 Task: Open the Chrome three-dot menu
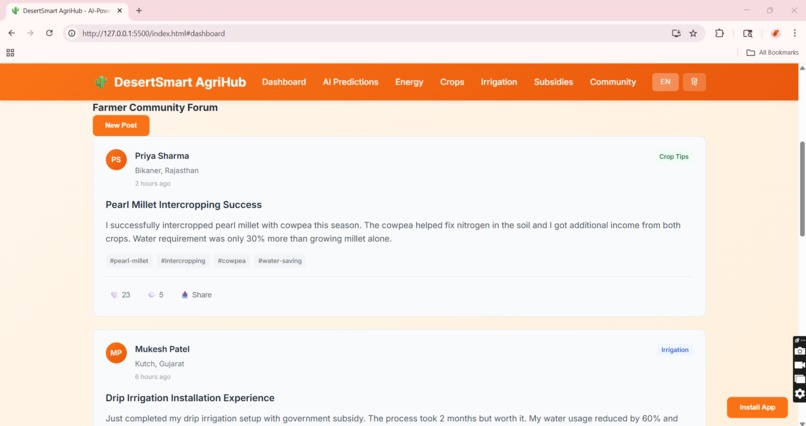click(795, 33)
